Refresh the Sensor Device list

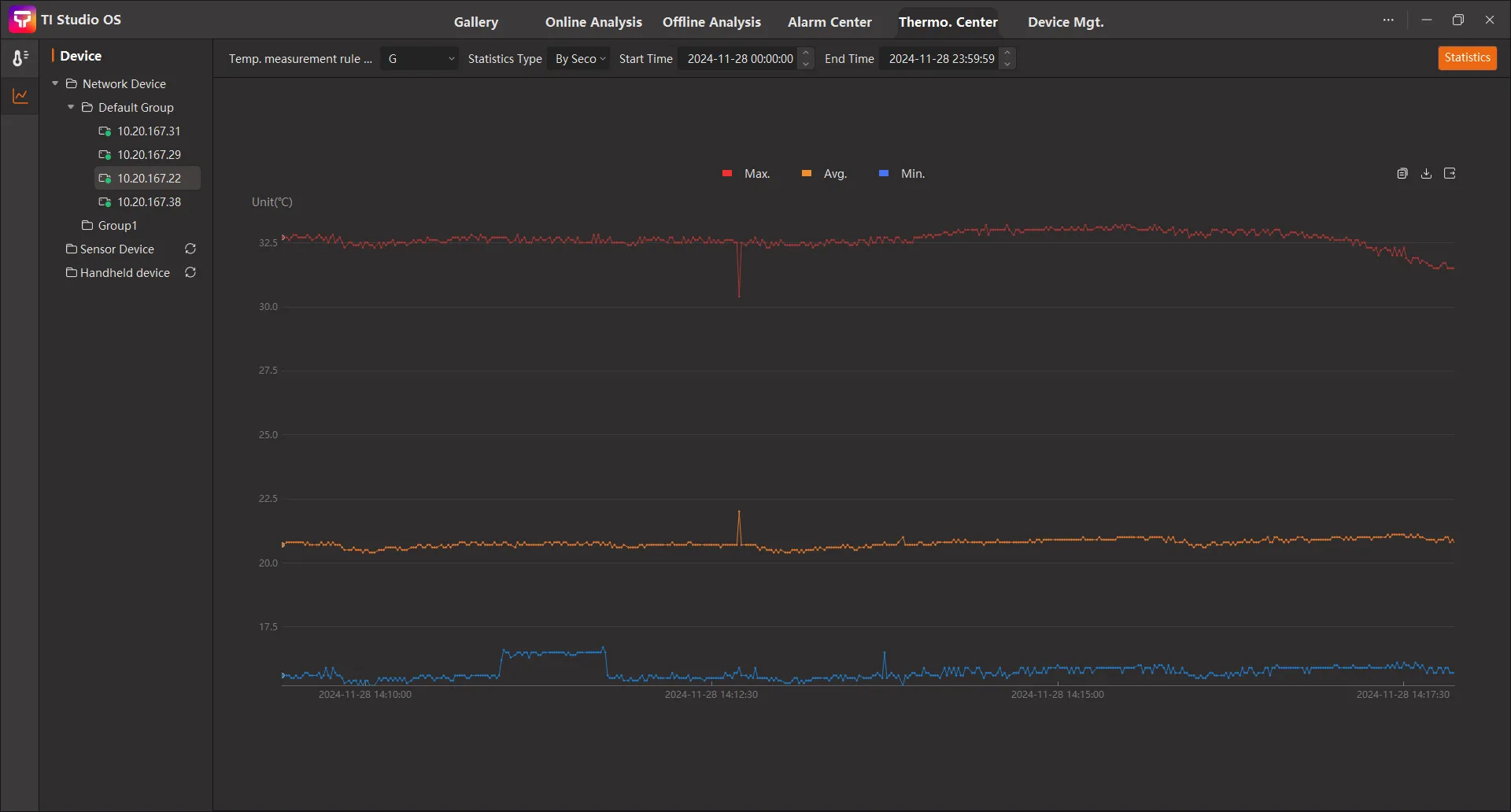[190, 249]
